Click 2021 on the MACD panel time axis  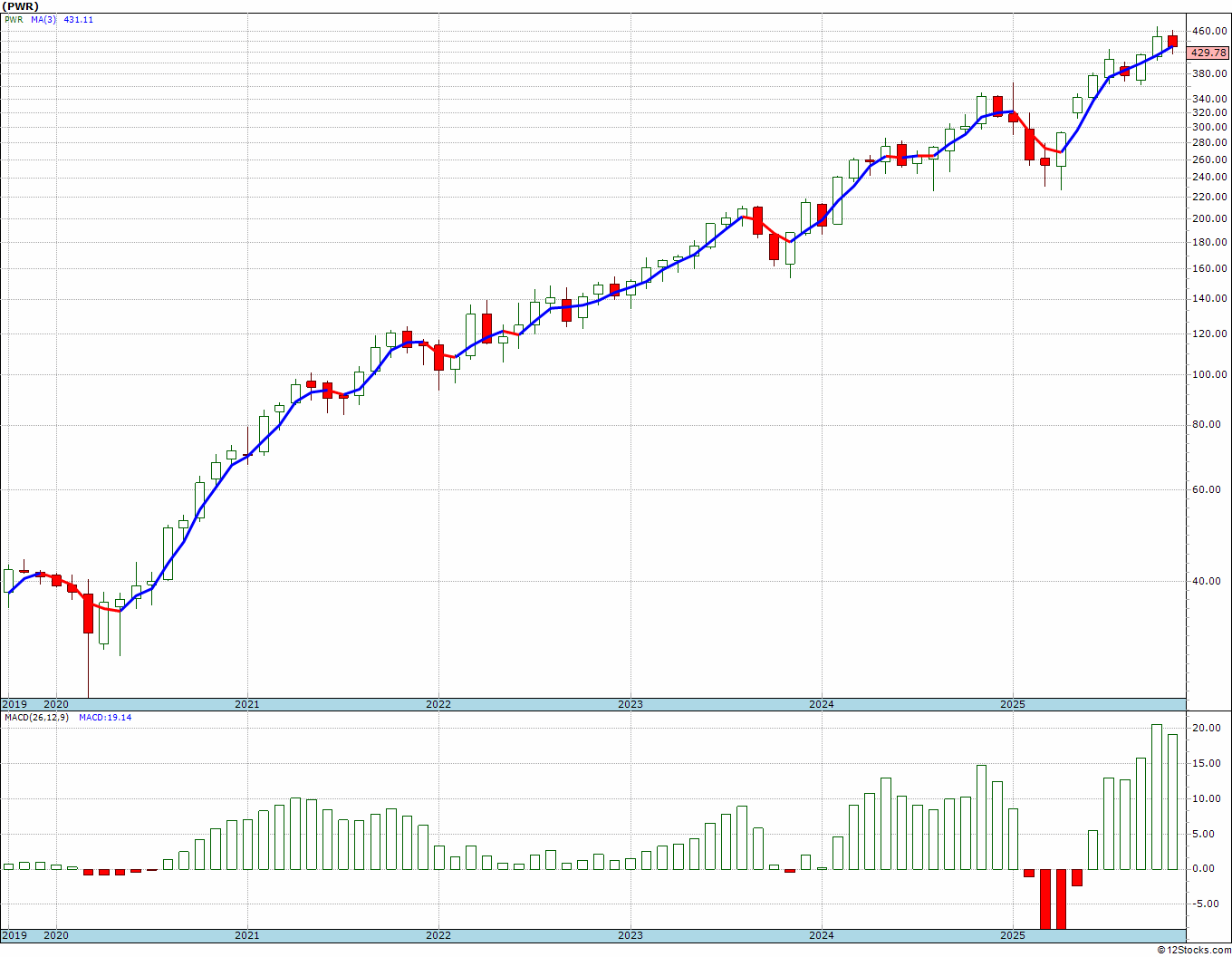tap(247, 935)
